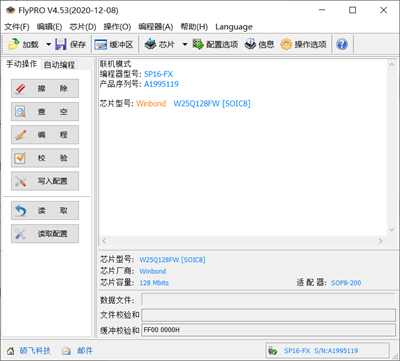The image size is (400, 361).
Task: Click the SP16-FX S/N:A1995119 status text
Action: click(321, 351)
